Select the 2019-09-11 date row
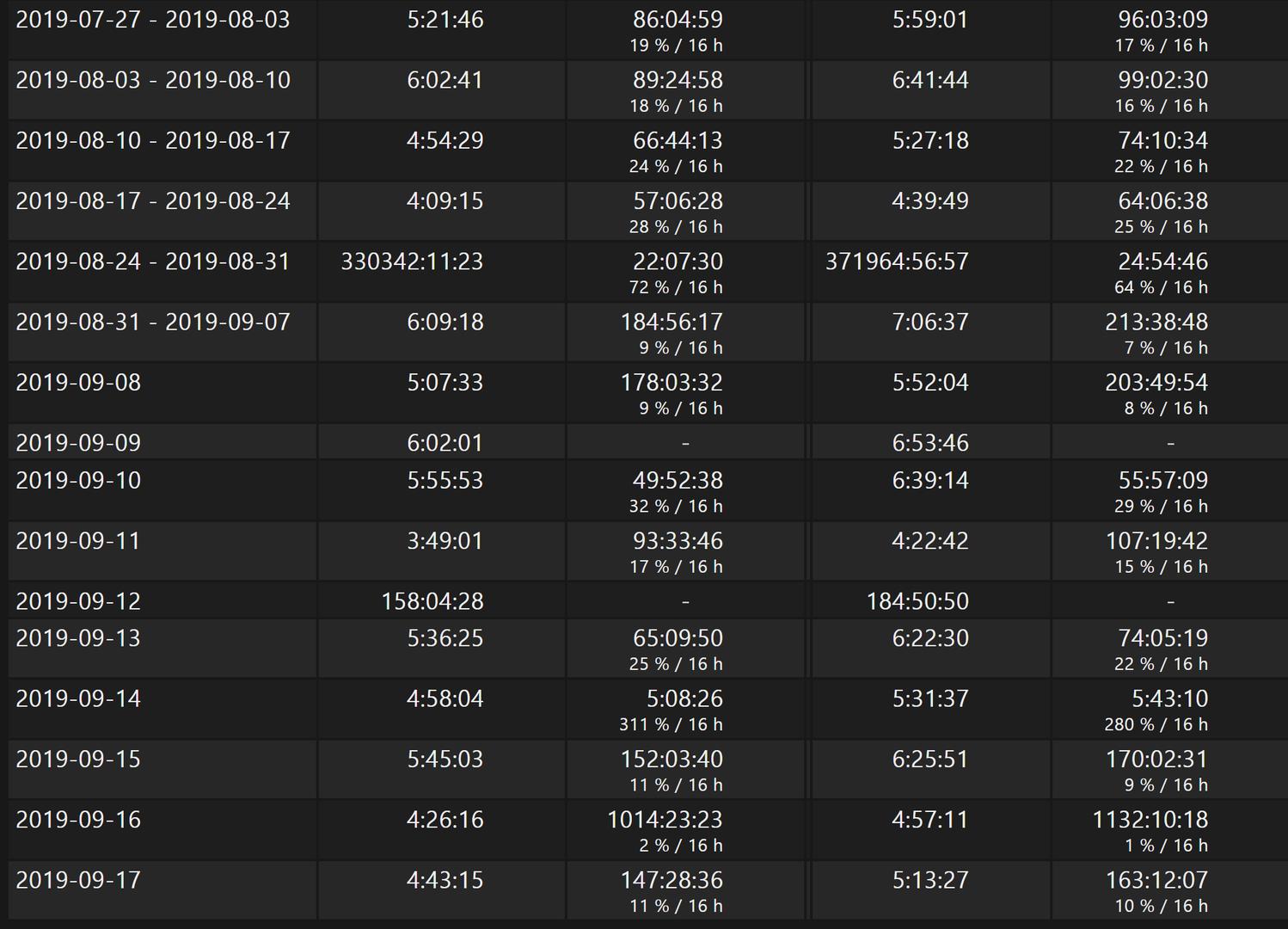1288x929 pixels. tap(647, 551)
